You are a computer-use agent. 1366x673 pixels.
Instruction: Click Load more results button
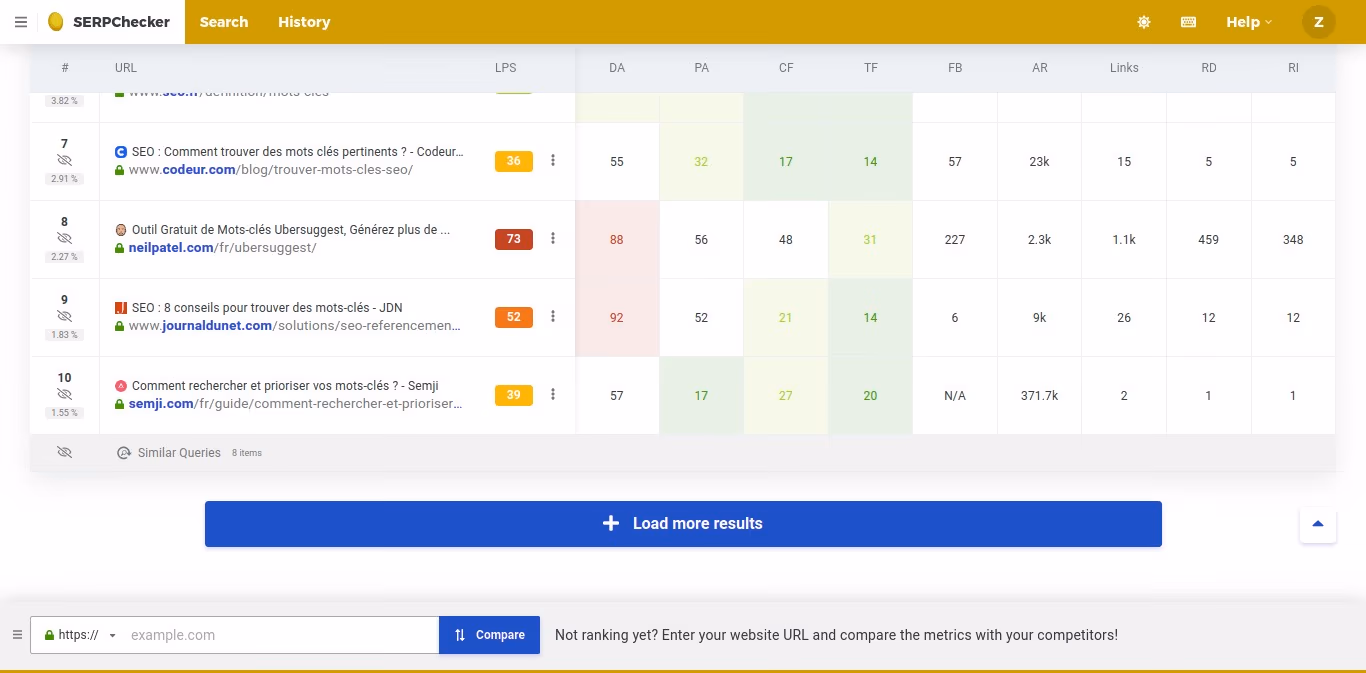pos(683,524)
